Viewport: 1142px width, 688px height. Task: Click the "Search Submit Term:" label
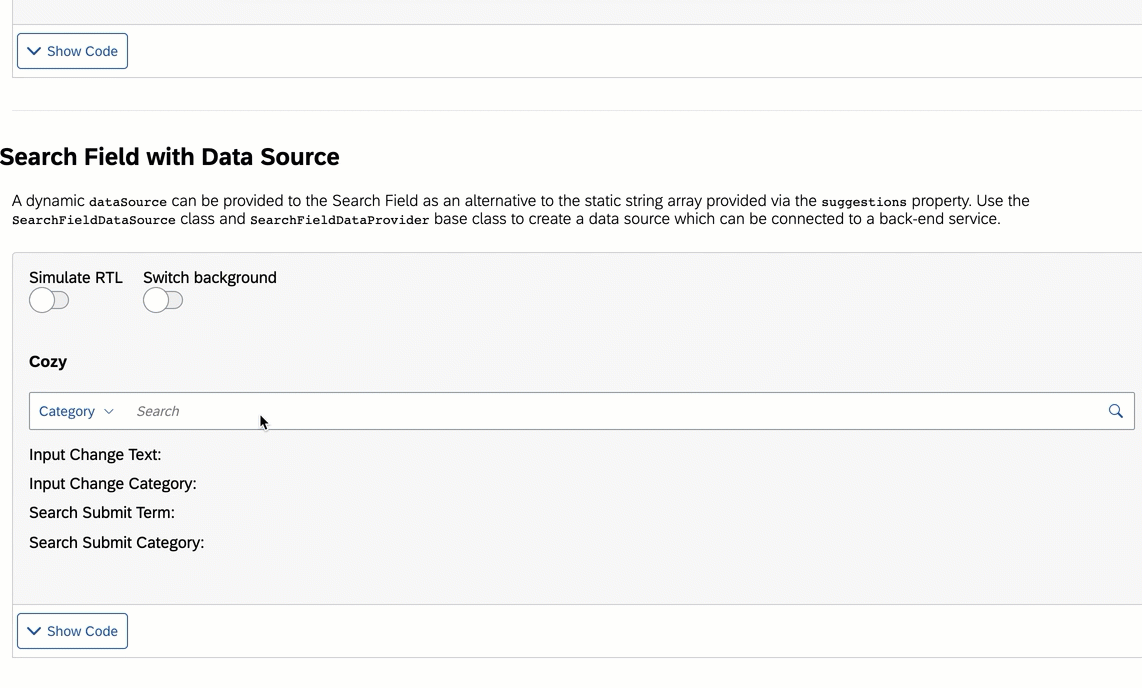coord(102,513)
